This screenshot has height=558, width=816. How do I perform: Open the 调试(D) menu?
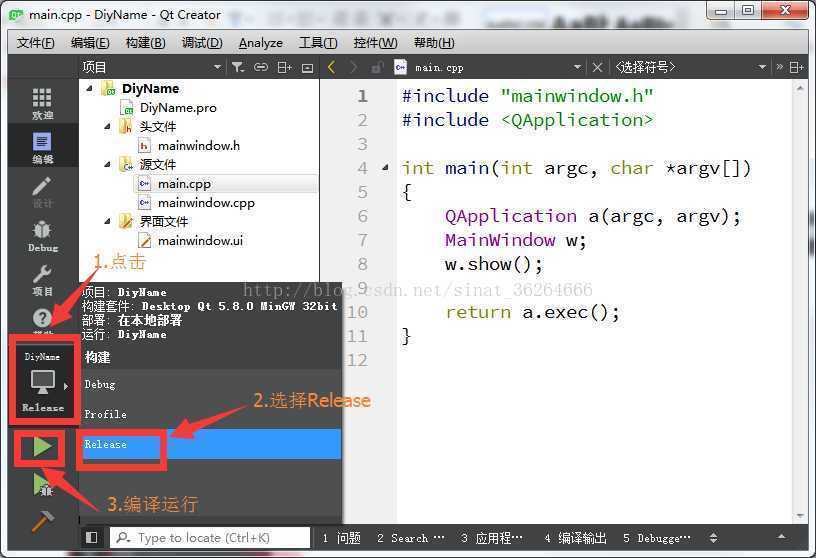pos(202,43)
